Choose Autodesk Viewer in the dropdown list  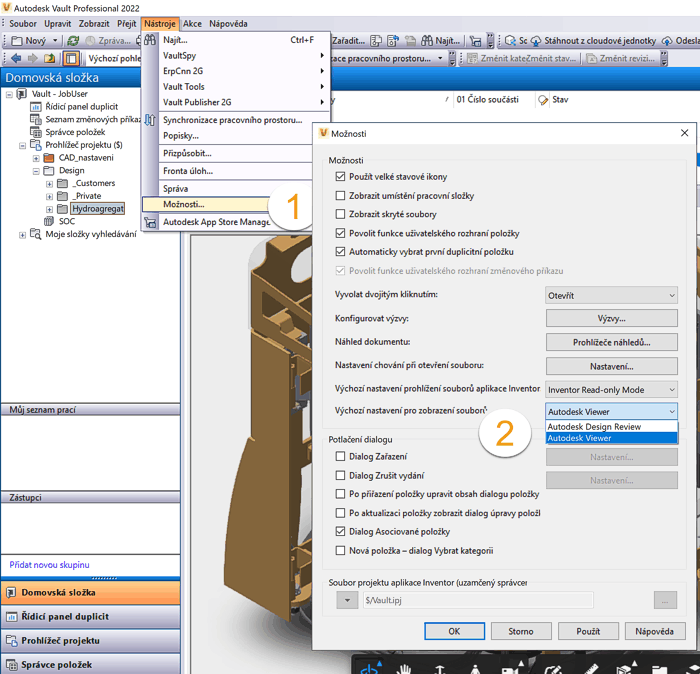tap(611, 438)
